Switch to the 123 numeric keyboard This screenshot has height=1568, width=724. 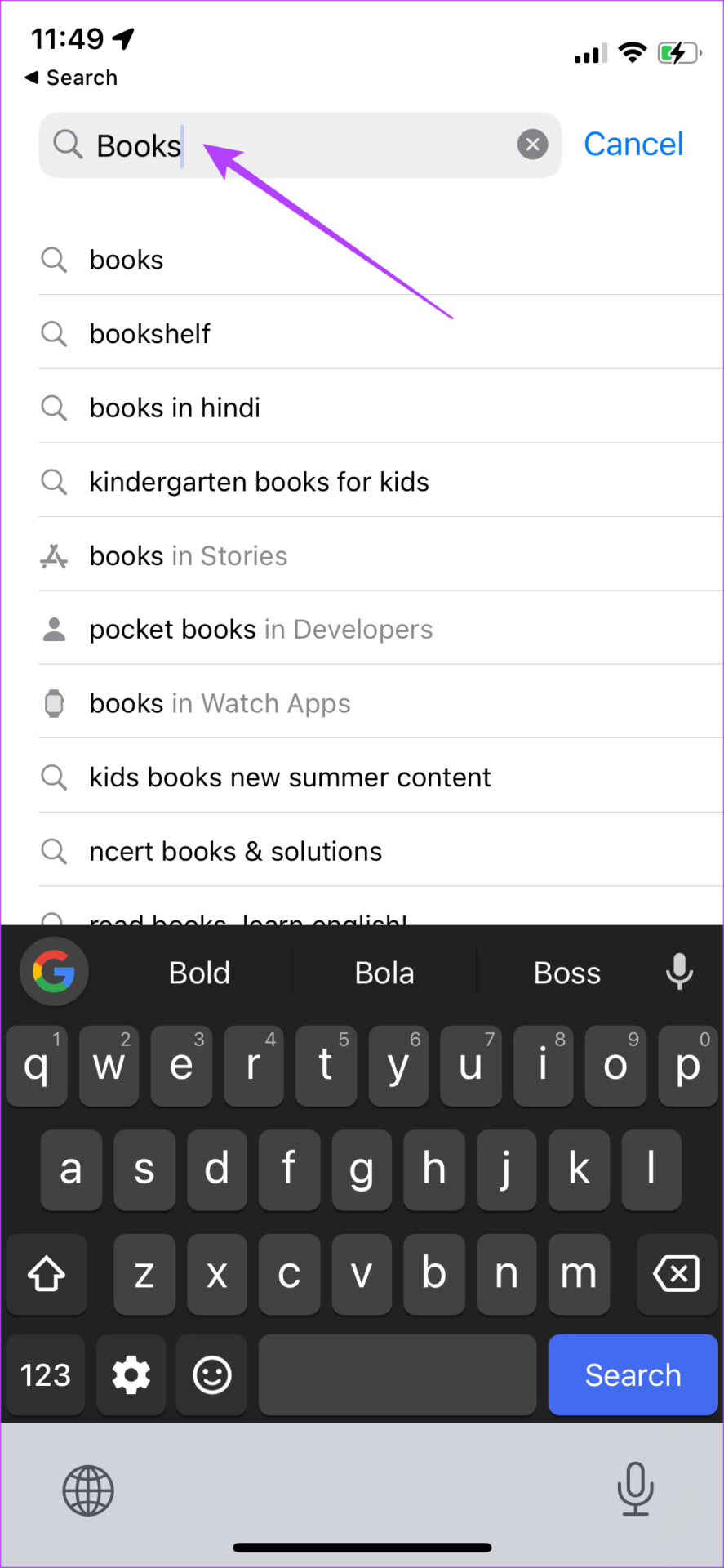coord(46,1374)
